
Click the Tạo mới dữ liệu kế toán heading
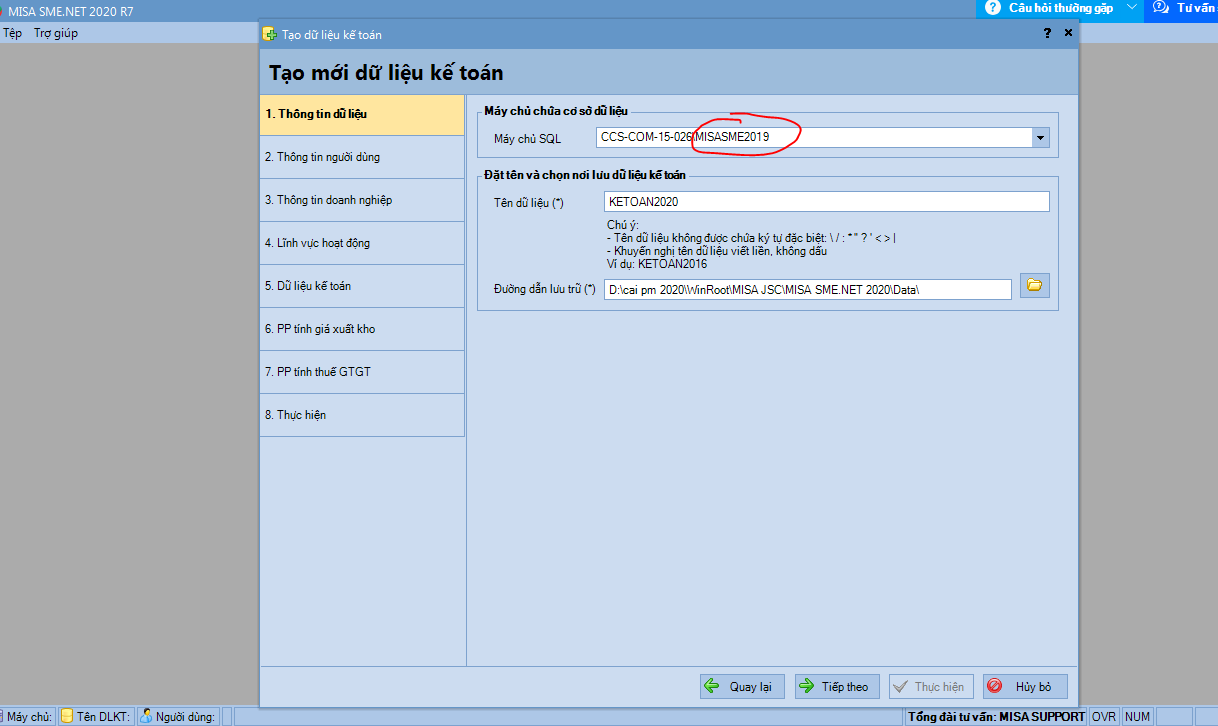(386, 73)
